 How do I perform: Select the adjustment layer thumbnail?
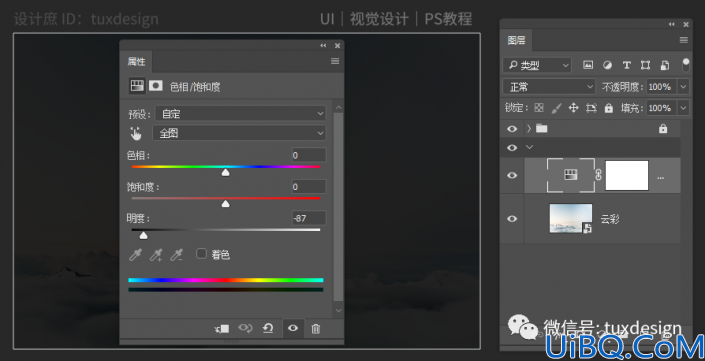click(571, 175)
